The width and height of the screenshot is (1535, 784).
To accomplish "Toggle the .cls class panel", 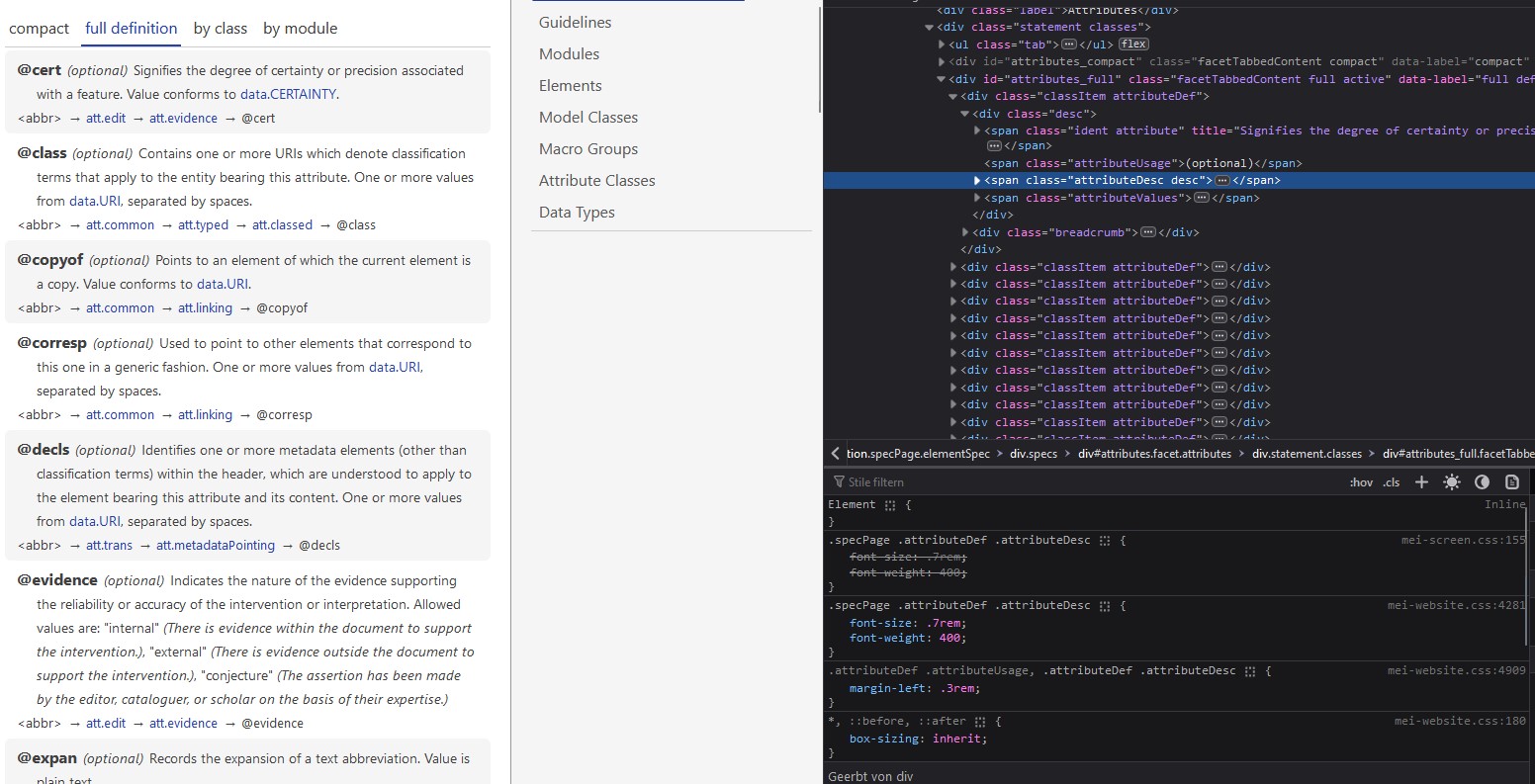I will pos(1392,482).
